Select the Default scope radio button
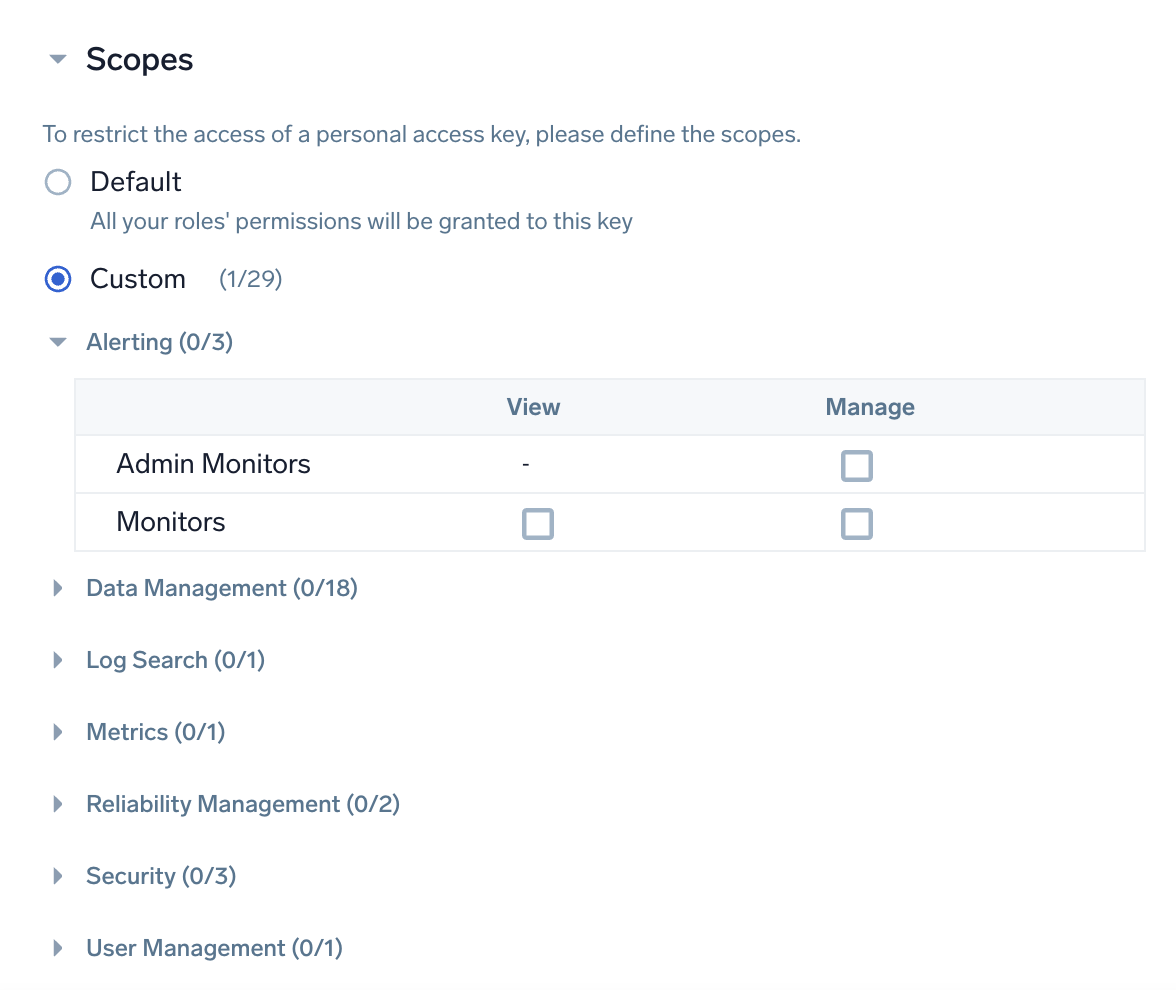1176x990 pixels. [x=57, y=181]
